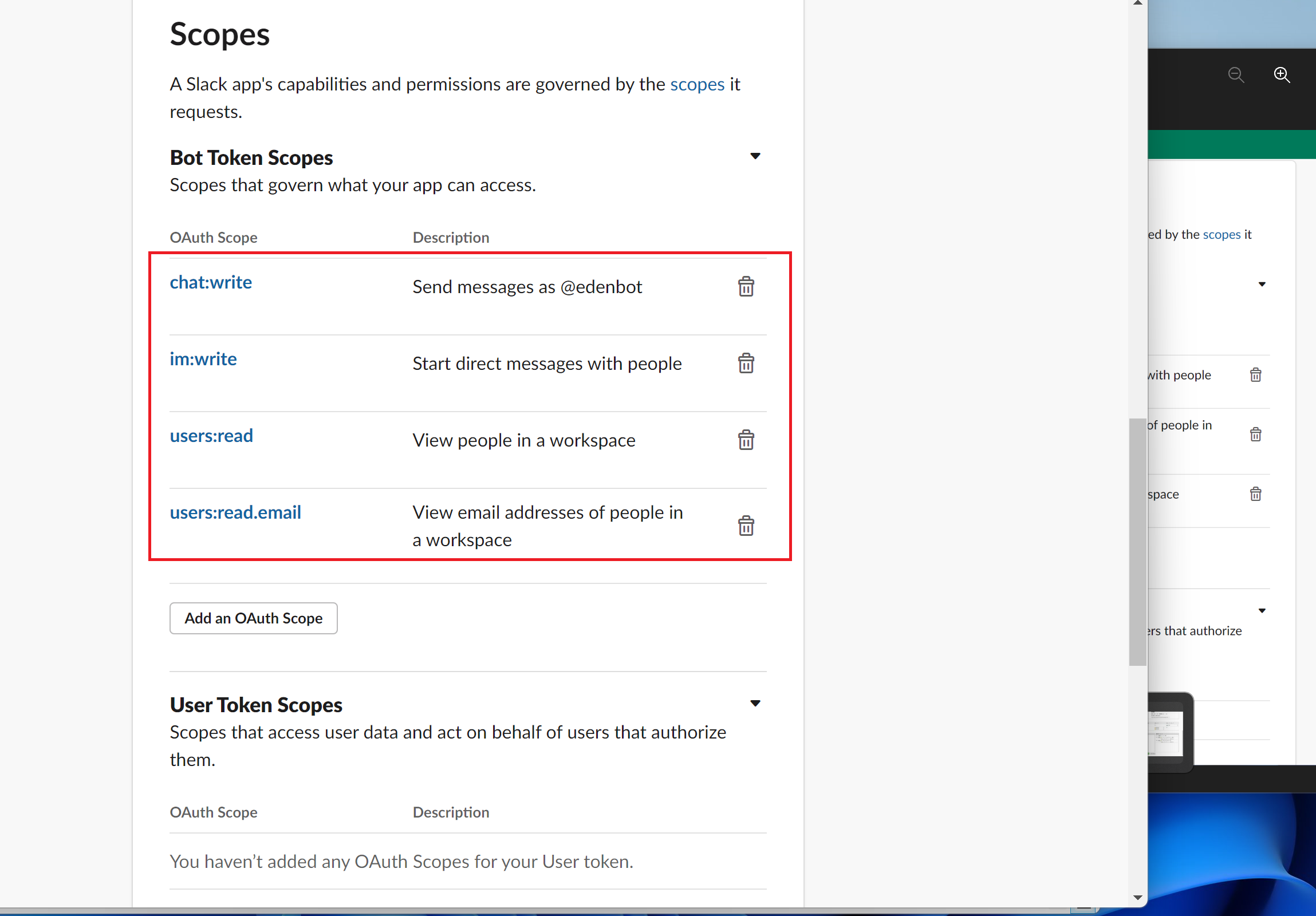Click trash icon beside 'with people' in the background window
Screen dimensions: 1316x916
pyautogui.click(x=1255, y=374)
